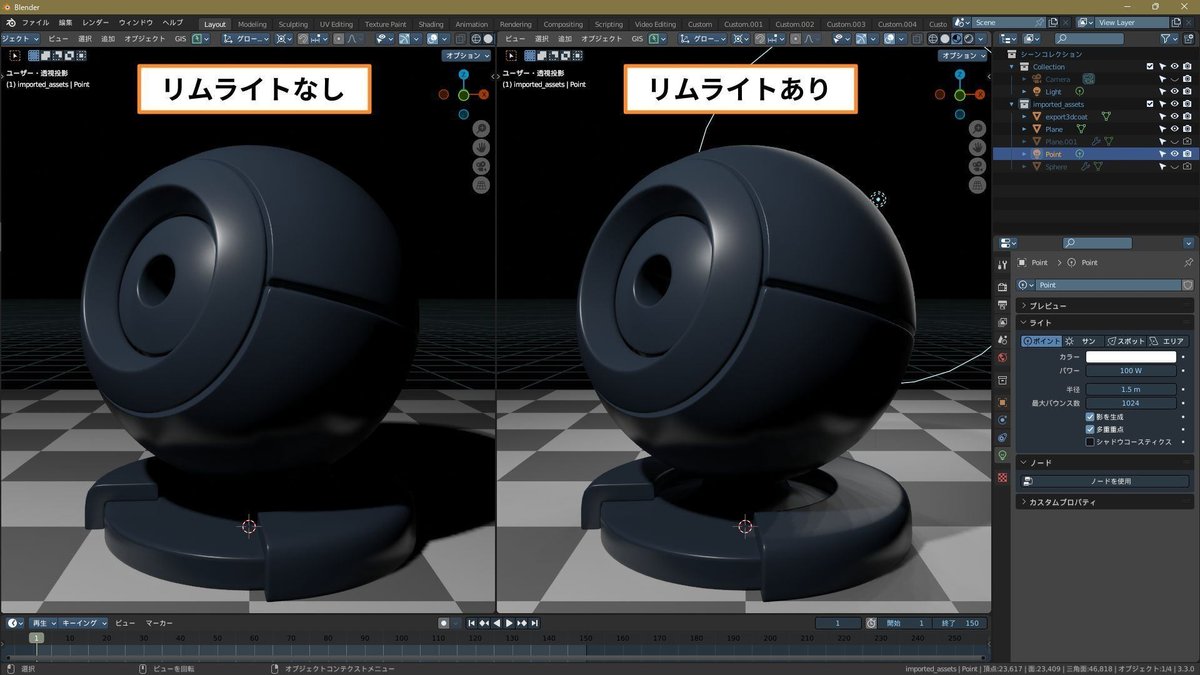
Task: Open the World properties tab (red globe)
Action: (x=1003, y=358)
